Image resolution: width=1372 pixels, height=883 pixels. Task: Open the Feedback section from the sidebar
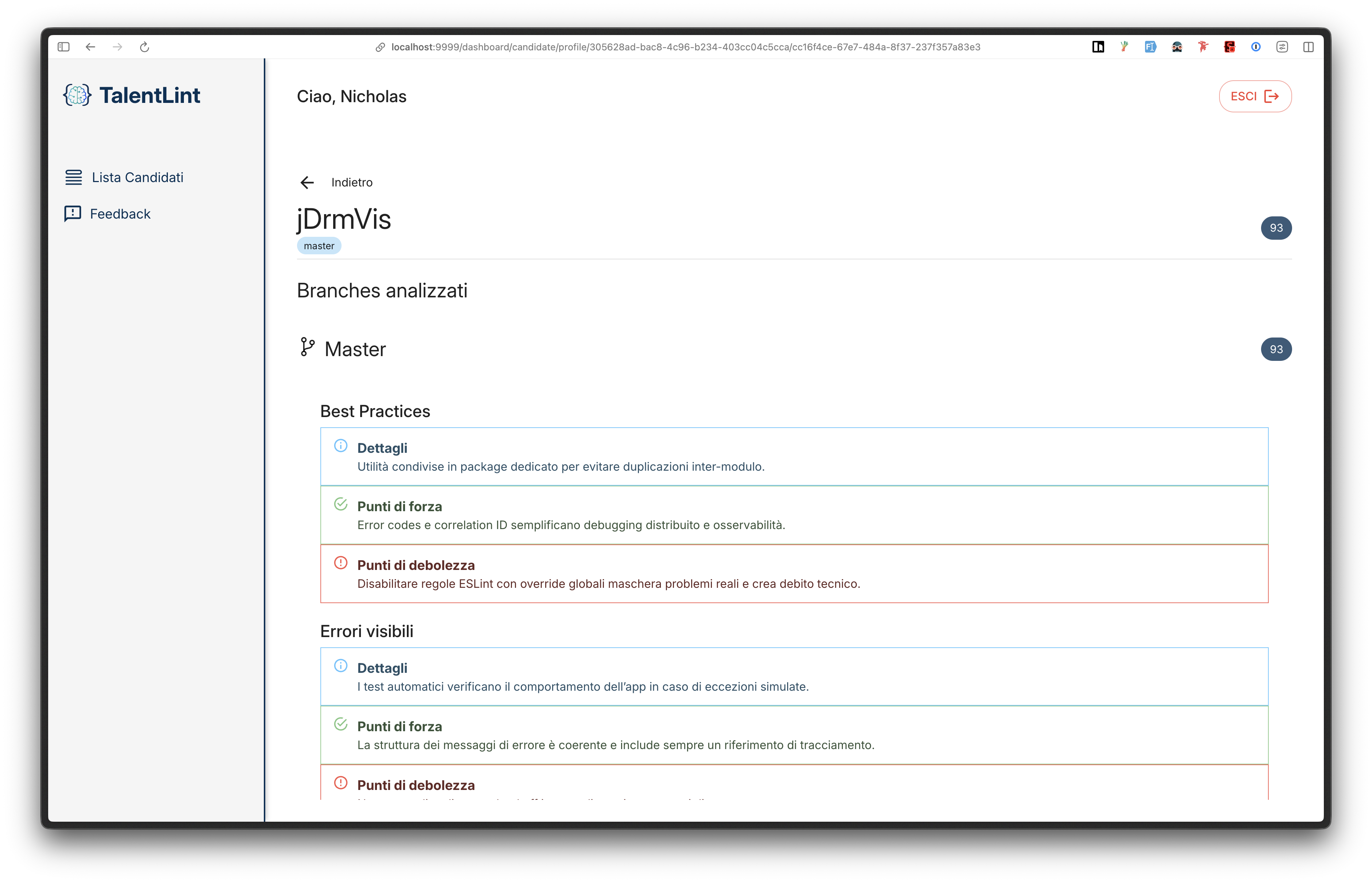coord(120,213)
